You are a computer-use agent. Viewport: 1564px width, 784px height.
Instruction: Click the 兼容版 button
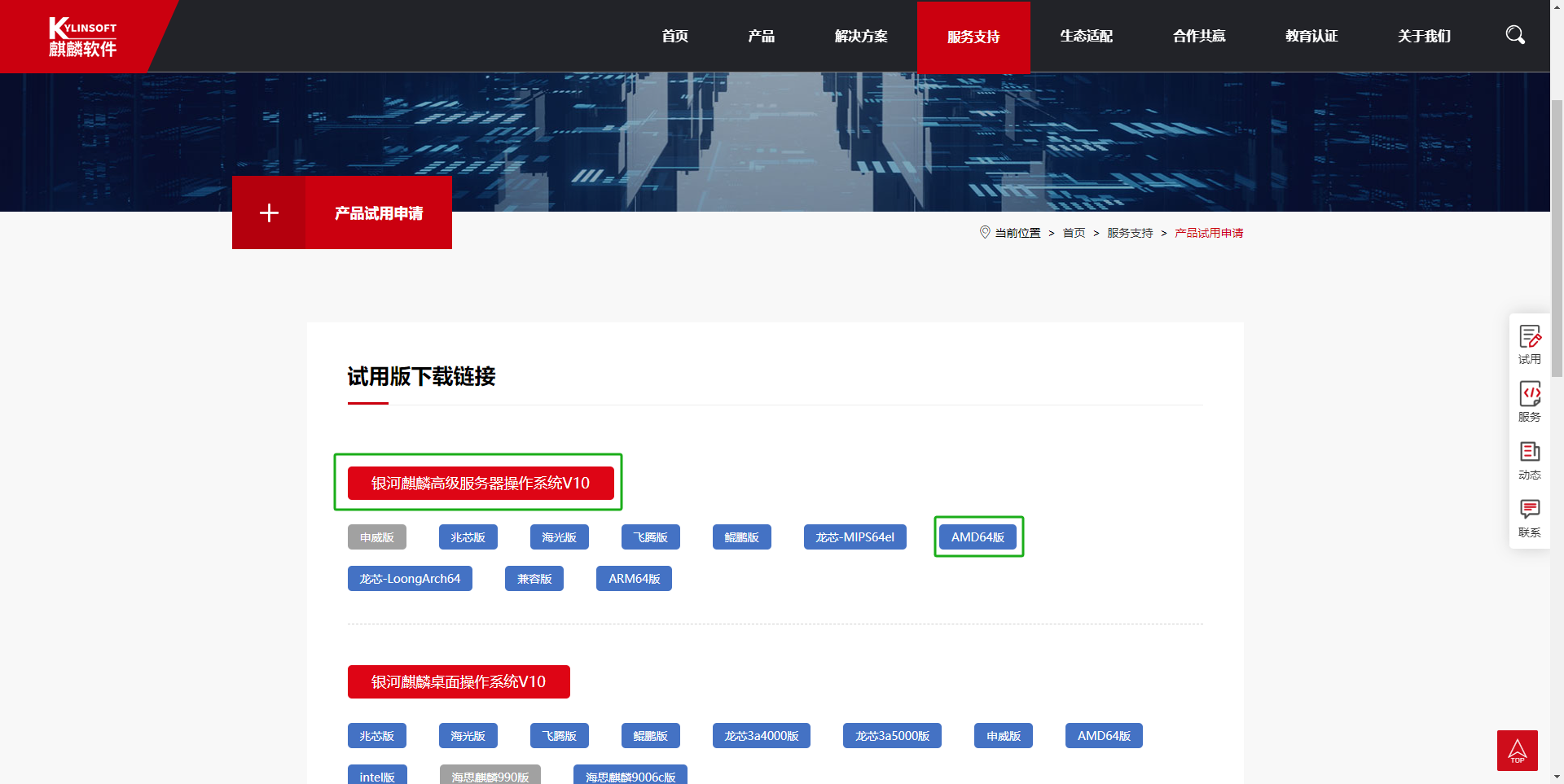[534, 579]
